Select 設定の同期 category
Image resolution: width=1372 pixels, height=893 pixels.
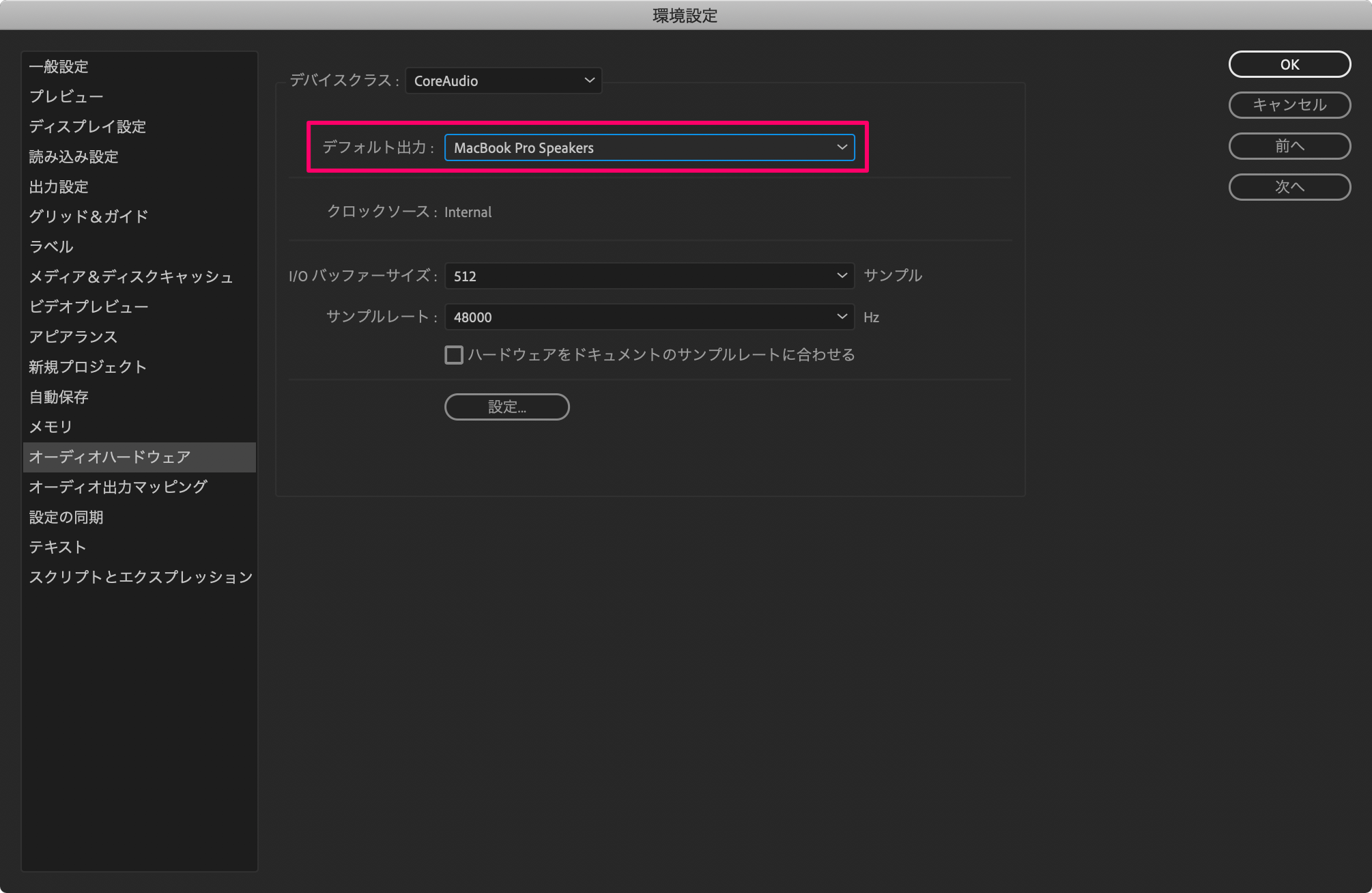pos(139,518)
